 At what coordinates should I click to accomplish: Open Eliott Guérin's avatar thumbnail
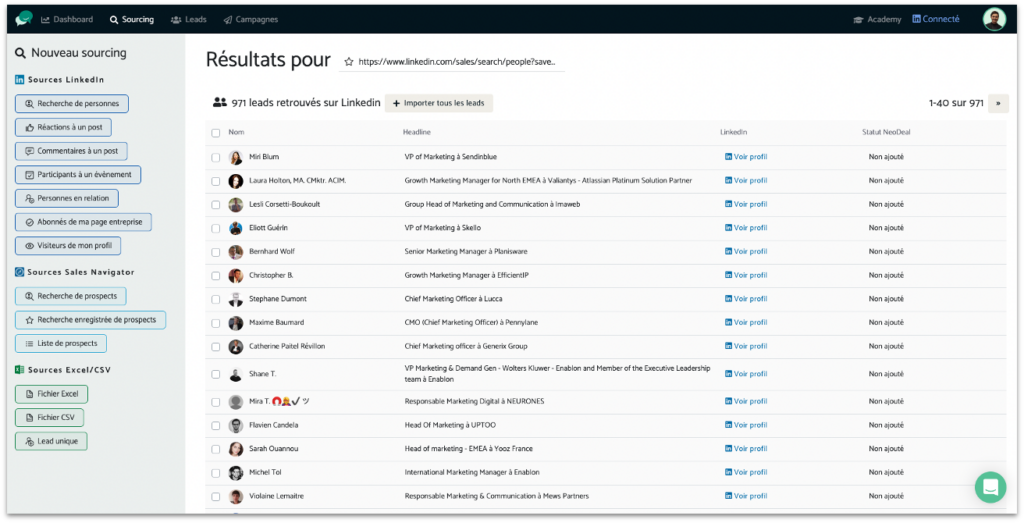point(236,229)
